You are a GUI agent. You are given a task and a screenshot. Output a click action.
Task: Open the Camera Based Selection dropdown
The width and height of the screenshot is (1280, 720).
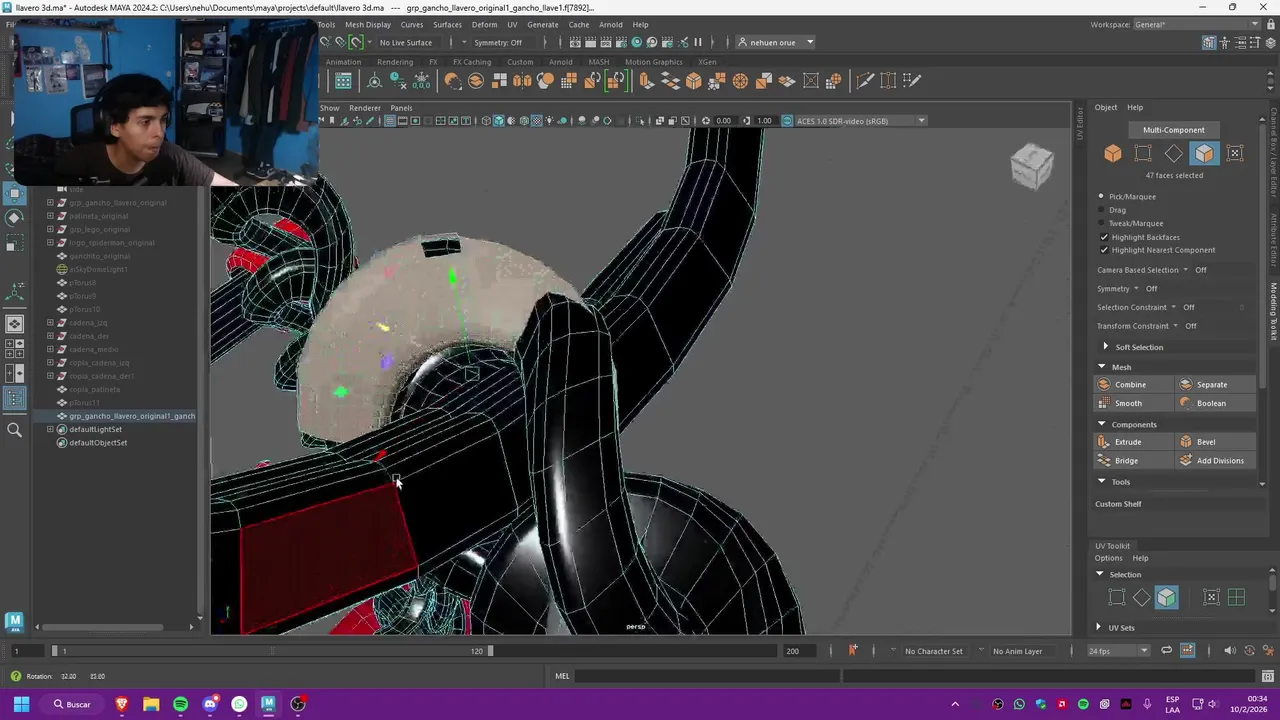1186,270
